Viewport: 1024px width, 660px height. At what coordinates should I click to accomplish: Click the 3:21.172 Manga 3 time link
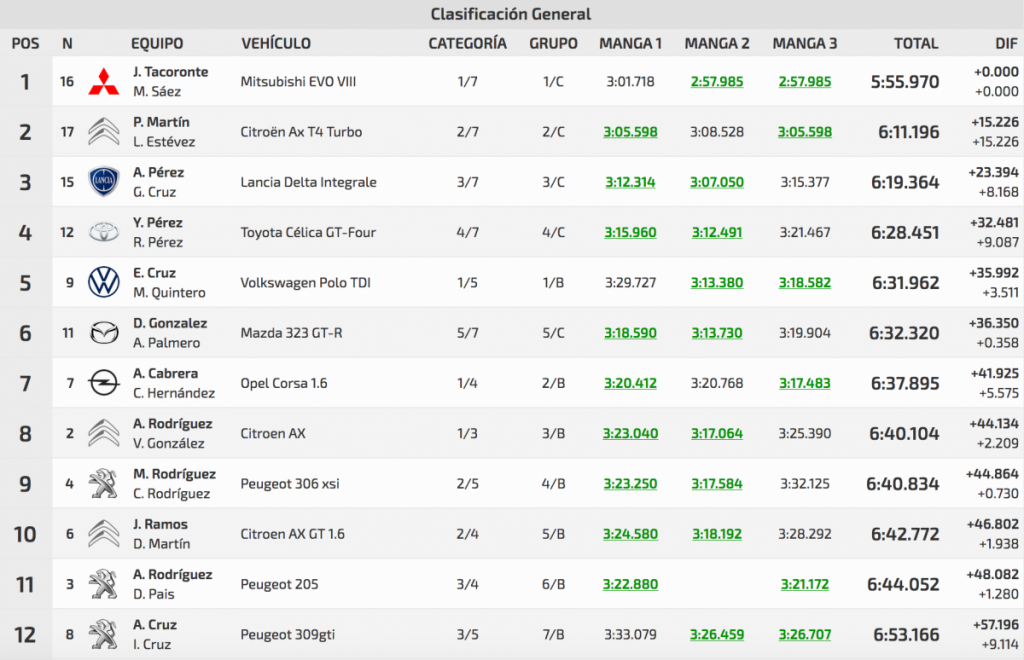click(805, 584)
